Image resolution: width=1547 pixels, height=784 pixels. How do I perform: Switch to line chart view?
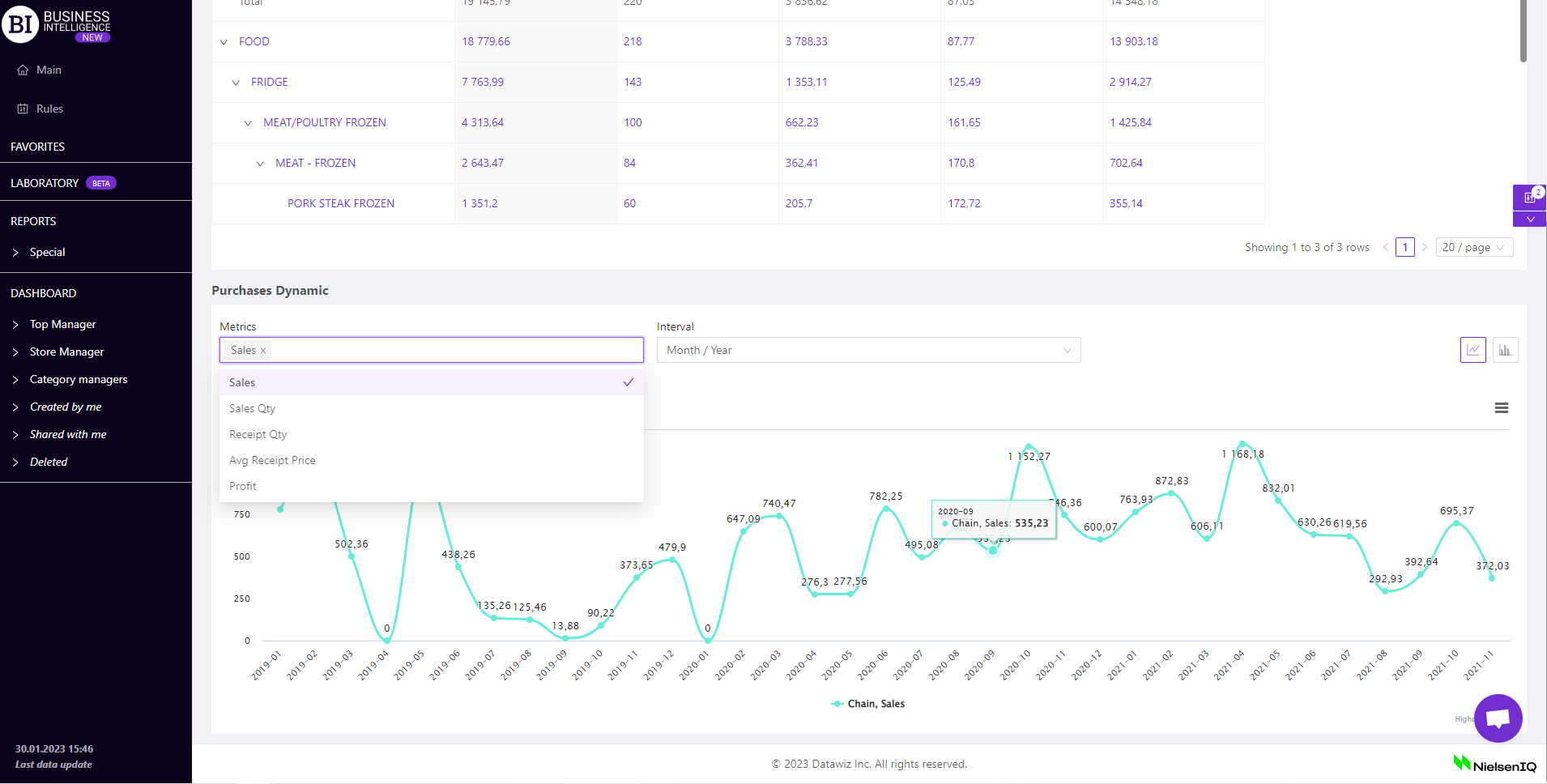pyautogui.click(x=1472, y=350)
